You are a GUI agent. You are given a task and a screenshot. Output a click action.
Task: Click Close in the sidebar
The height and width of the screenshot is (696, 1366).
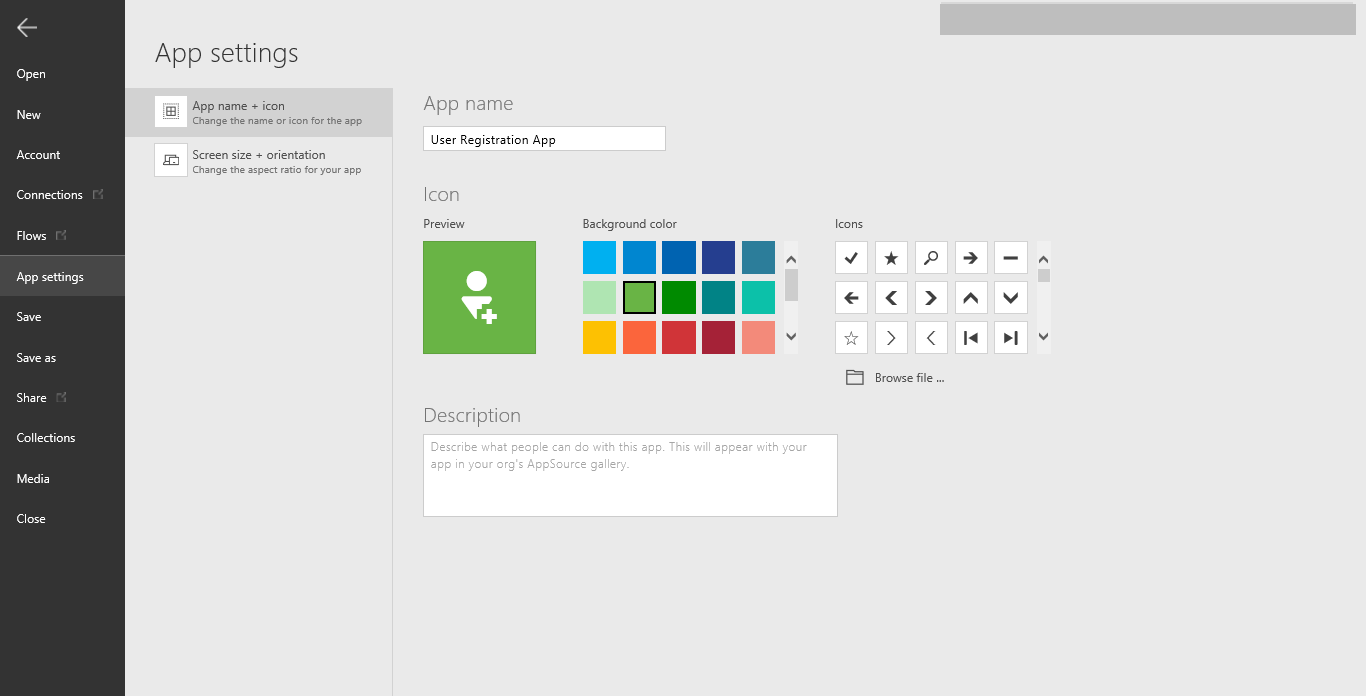point(62,519)
